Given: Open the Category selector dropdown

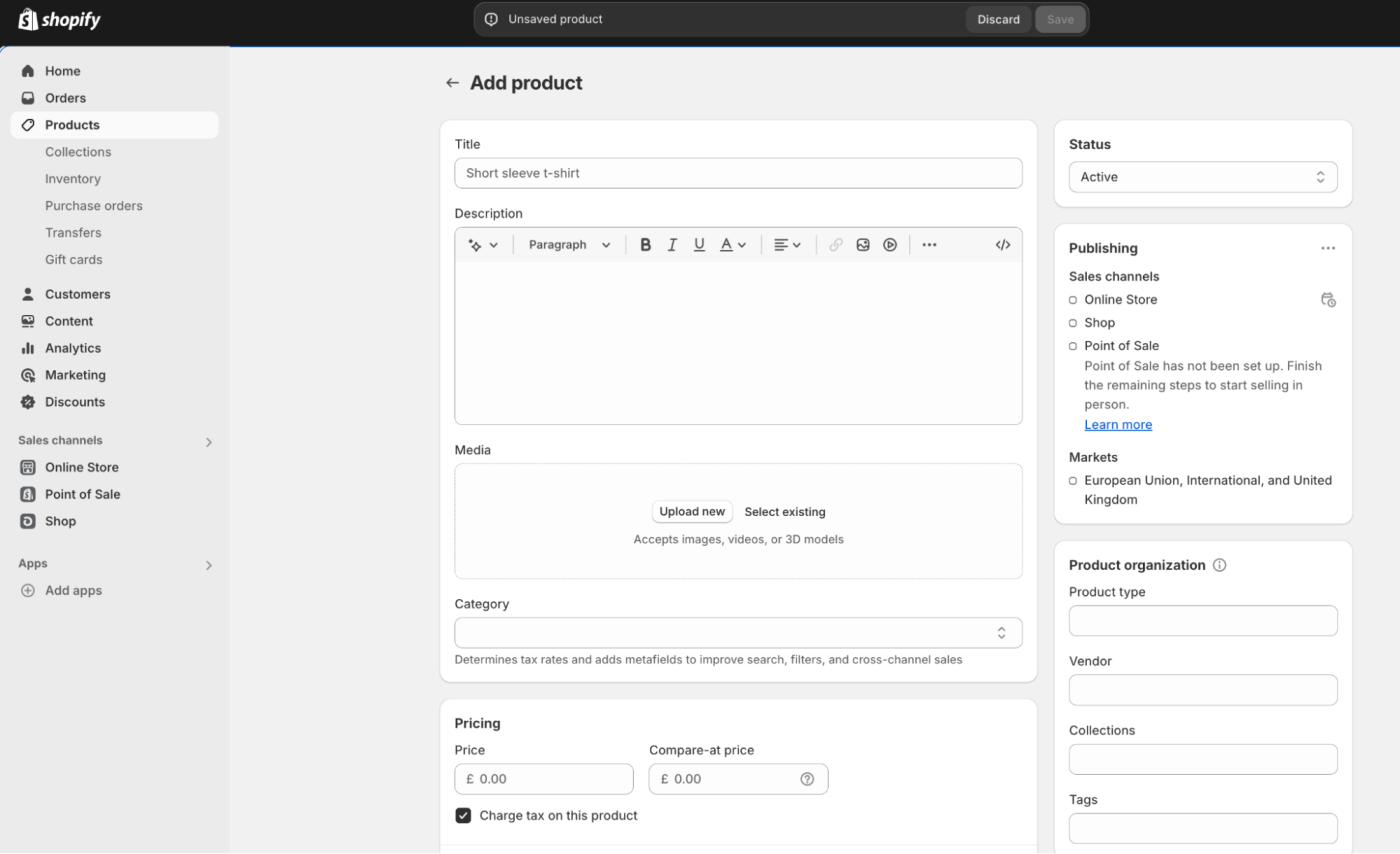Looking at the screenshot, I should click(x=738, y=633).
